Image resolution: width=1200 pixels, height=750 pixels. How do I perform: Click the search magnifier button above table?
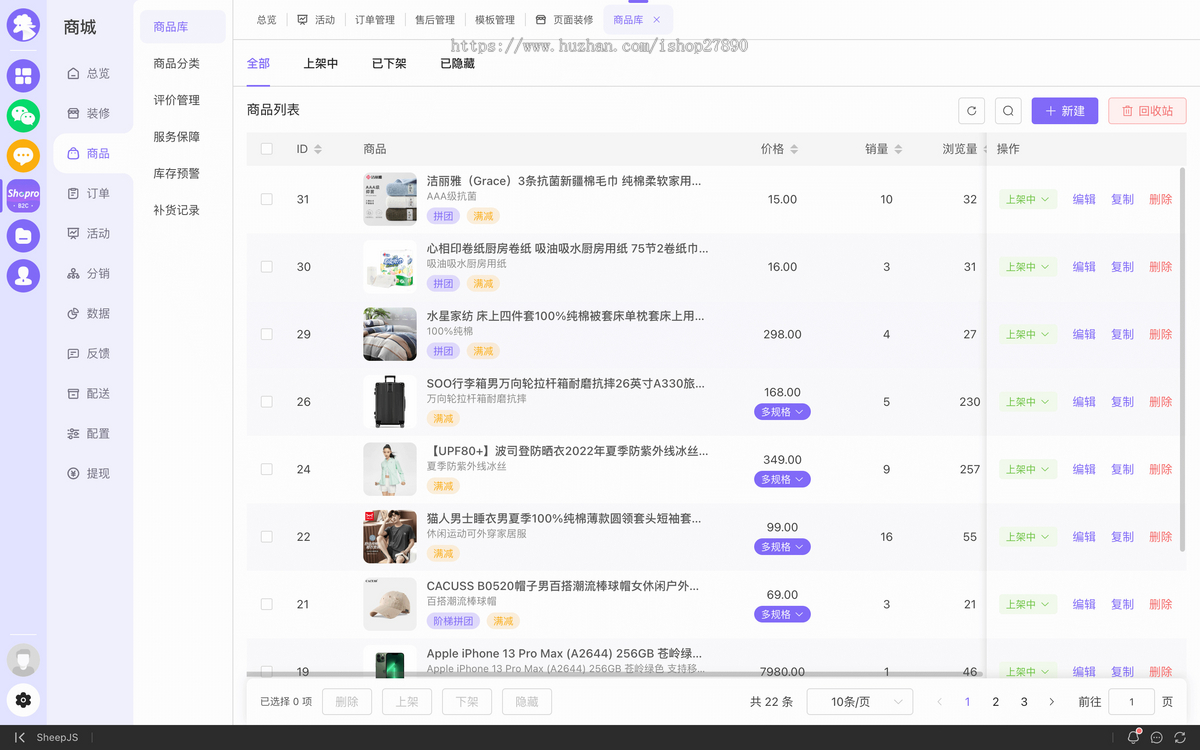click(1009, 111)
